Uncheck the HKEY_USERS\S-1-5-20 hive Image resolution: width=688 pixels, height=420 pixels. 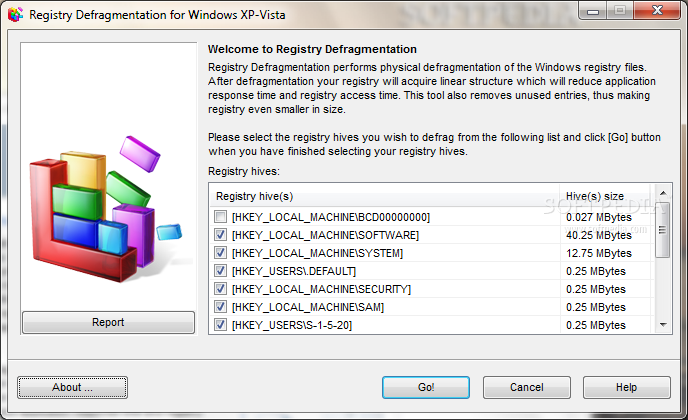point(220,325)
